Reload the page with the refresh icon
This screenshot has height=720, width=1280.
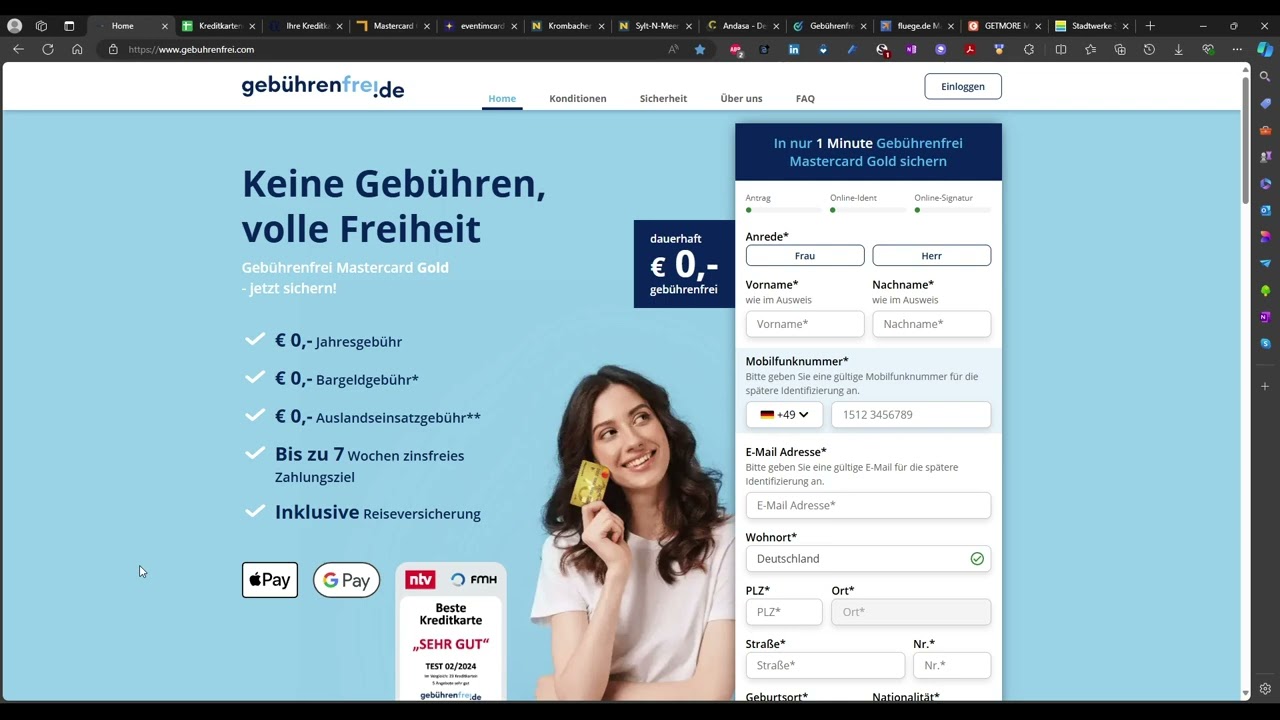(47, 49)
